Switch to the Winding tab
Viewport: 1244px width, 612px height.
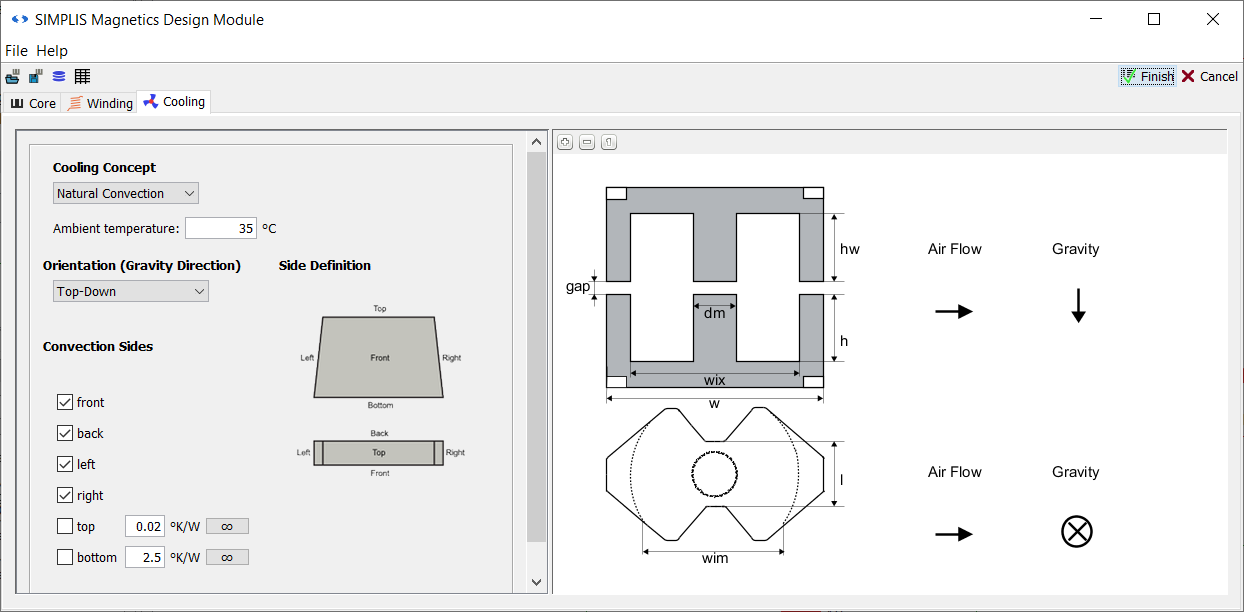tap(100, 103)
